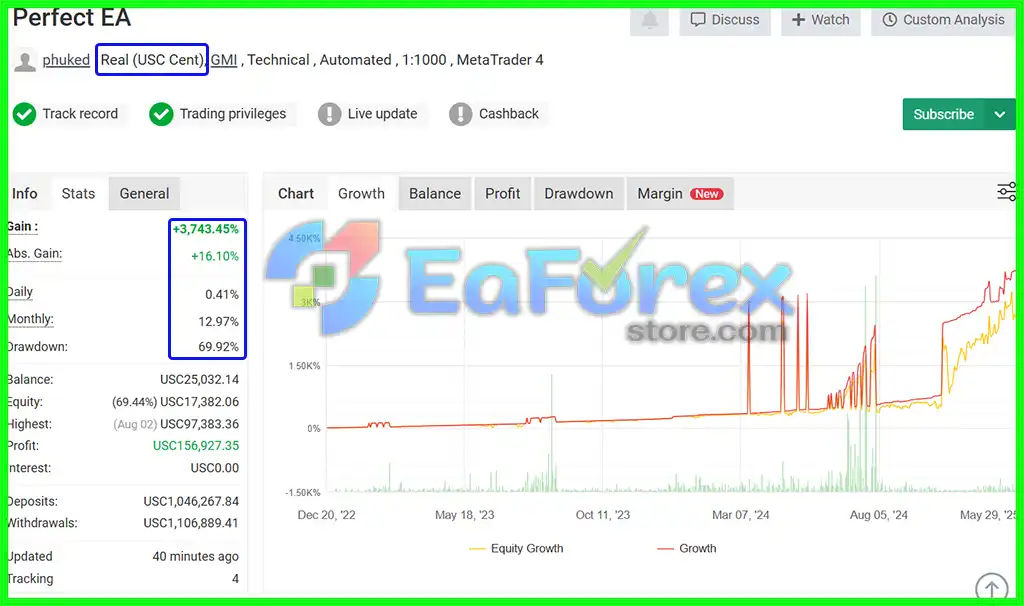Click the highest value USC97,383.36
1024x606 pixels.
200,424
